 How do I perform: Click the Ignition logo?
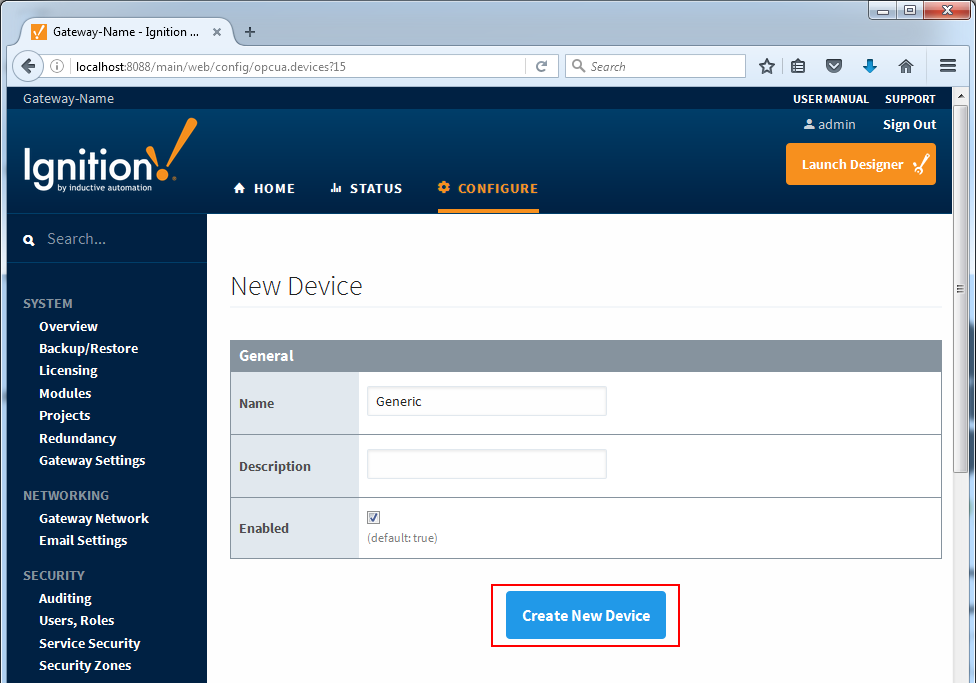[x=110, y=157]
